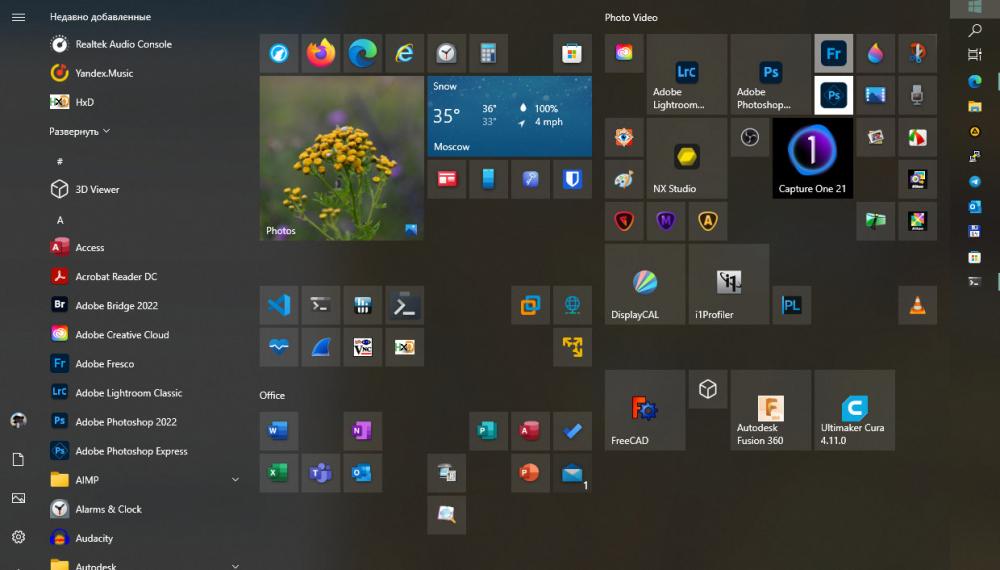Launch Acrobat Reader DC from list
This screenshot has height=570, width=1000.
point(147,276)
